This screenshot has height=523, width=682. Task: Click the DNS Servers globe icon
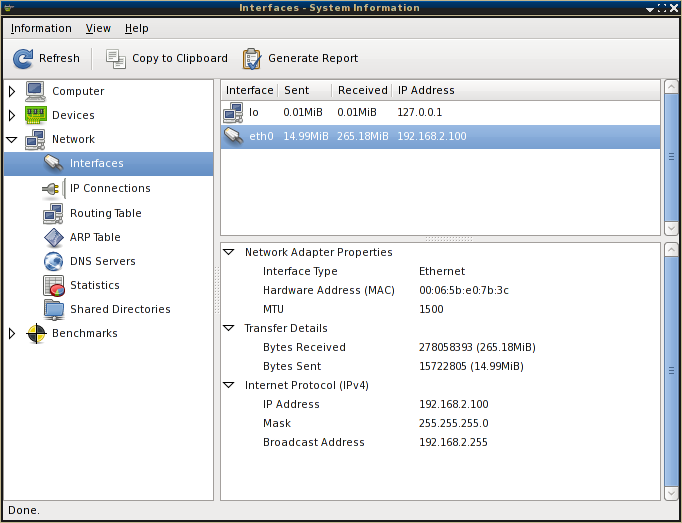click(x=53, y=262)
